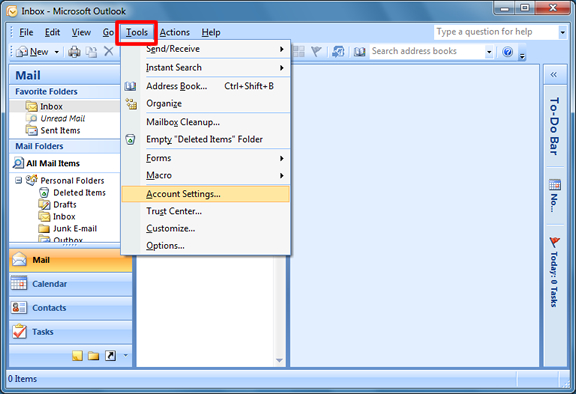Click the Outlook icon in the title bar
This screenshot has width=576, height=394.
(x=12, y=11)
